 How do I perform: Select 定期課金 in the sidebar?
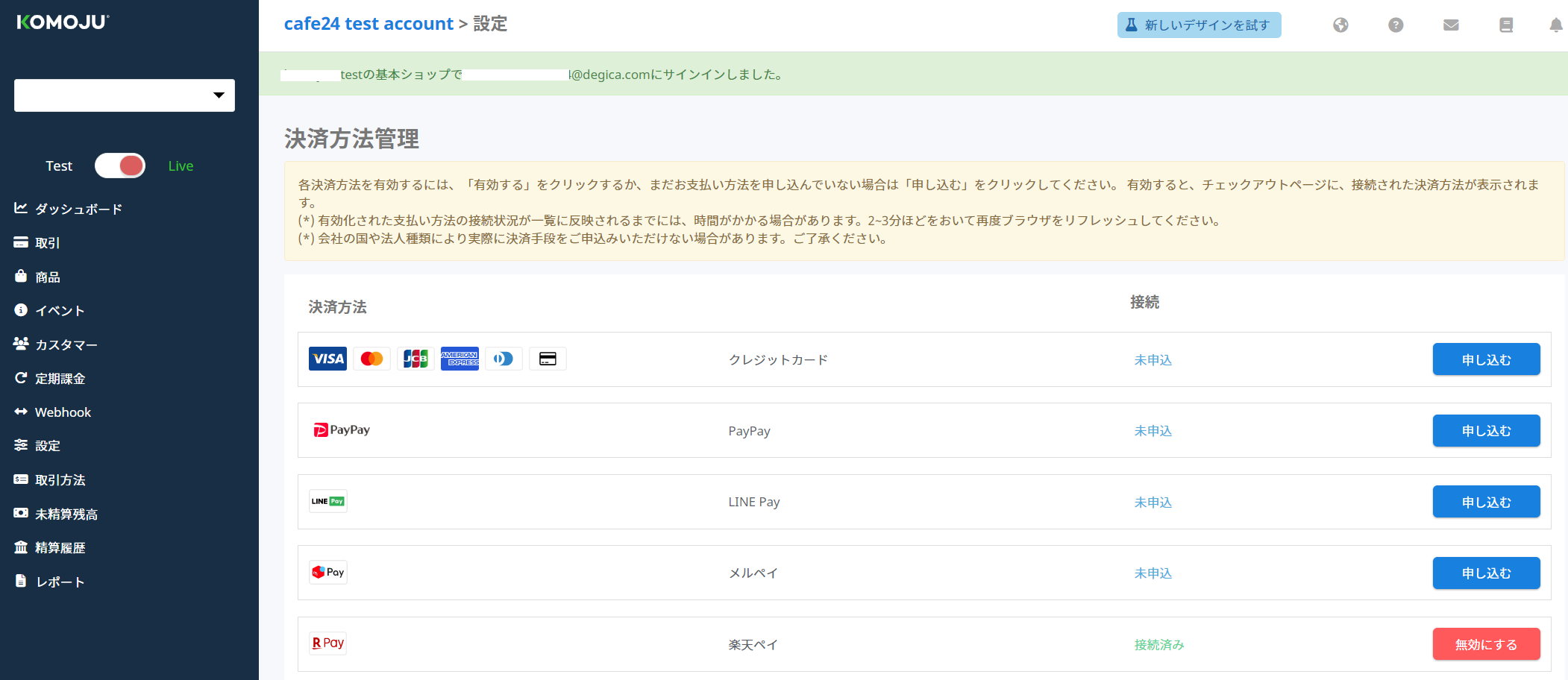60,379
